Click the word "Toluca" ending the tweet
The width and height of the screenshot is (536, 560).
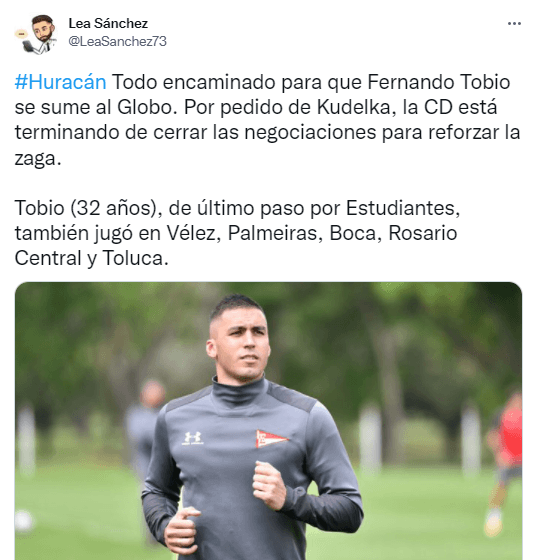tap(135, 258)
